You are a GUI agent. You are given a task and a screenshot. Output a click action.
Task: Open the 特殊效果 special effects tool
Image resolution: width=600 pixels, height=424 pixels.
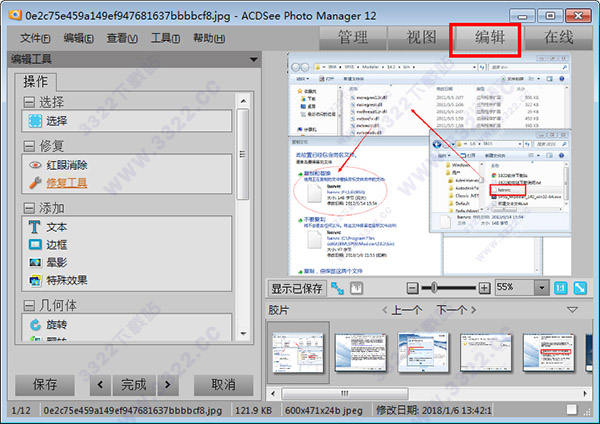(58, 280)
